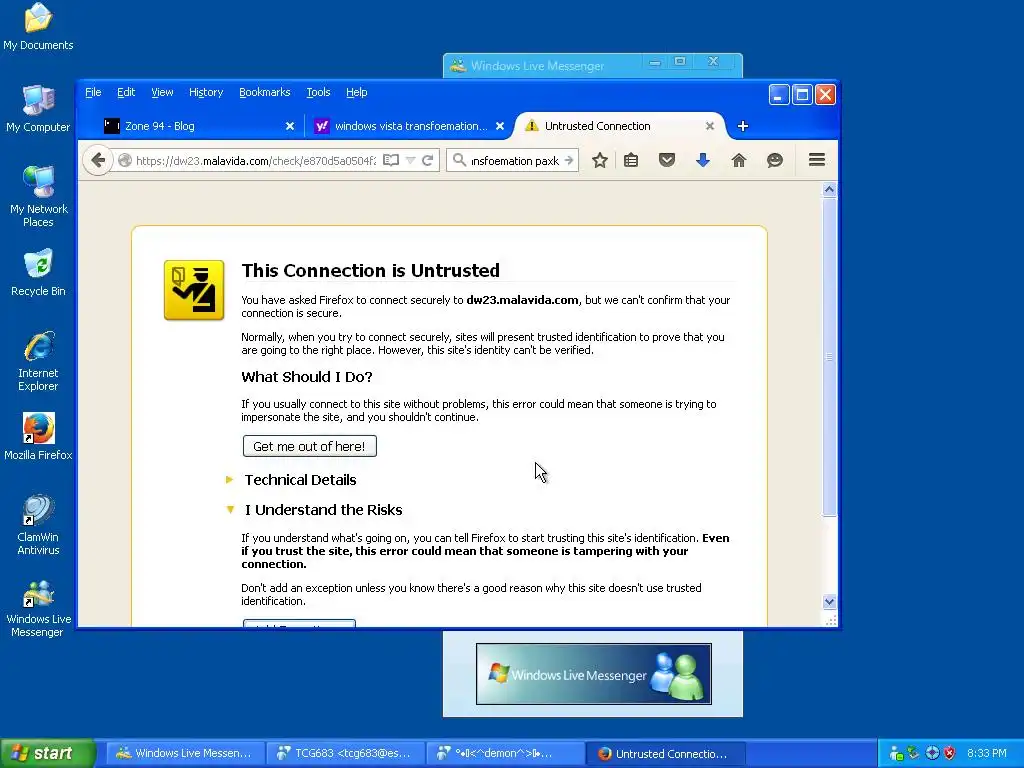1024x768 pixels.
Task: Launch ClamWin Antivirus desktop shortcut
Action: pyautogui.click(x=38, y=525)
